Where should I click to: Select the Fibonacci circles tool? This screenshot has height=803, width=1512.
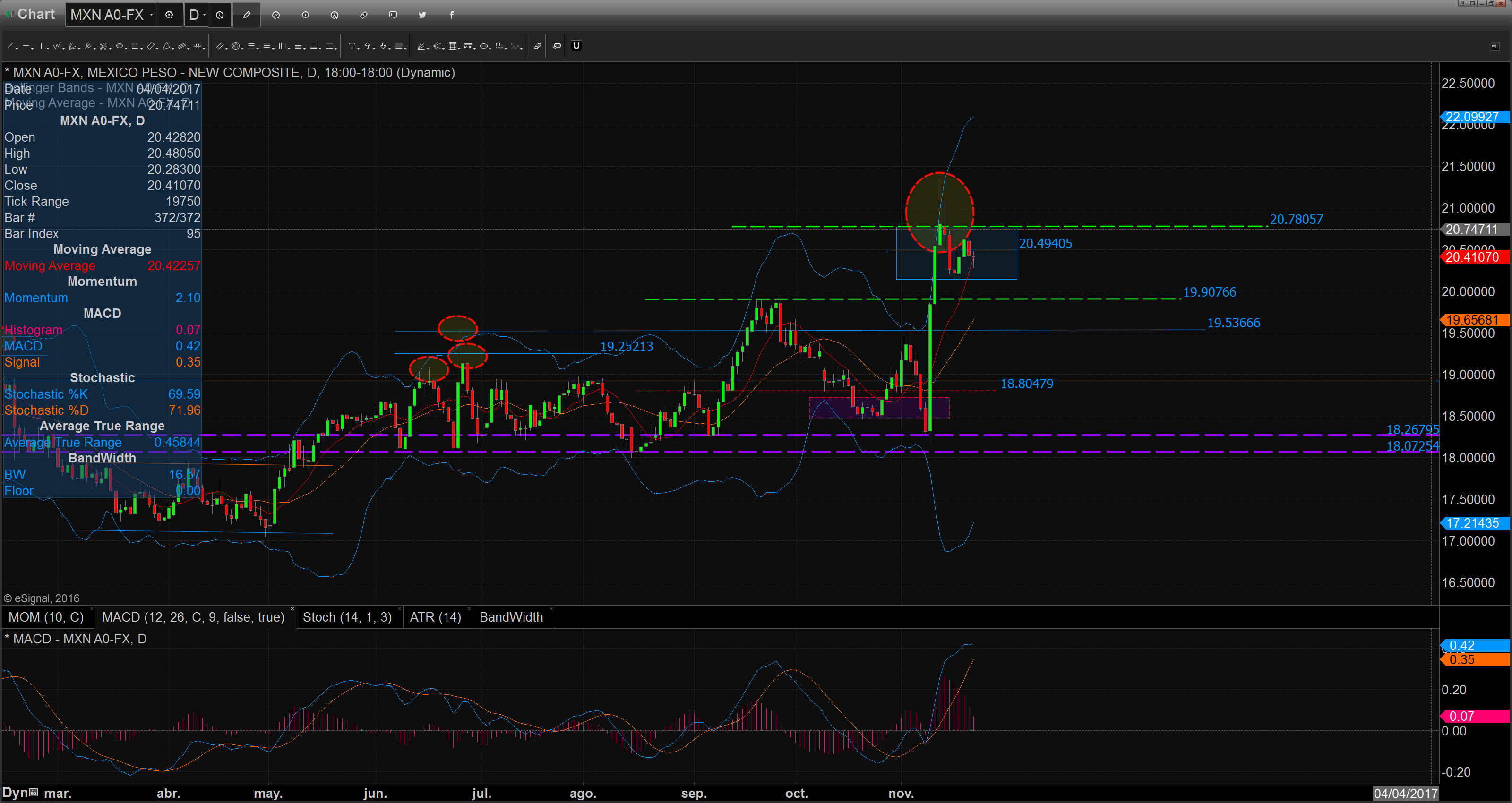tap(236, 46)
